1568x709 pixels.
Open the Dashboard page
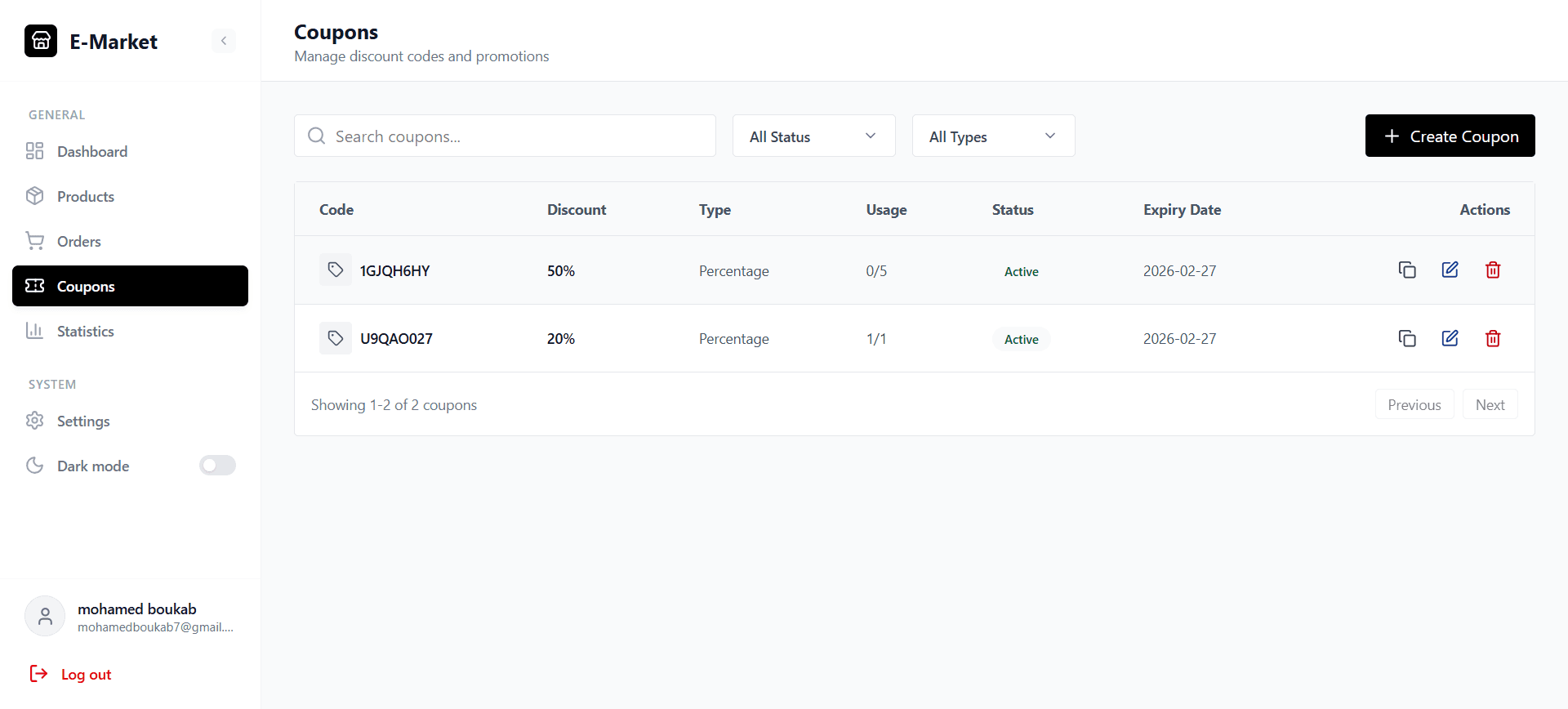130,151
